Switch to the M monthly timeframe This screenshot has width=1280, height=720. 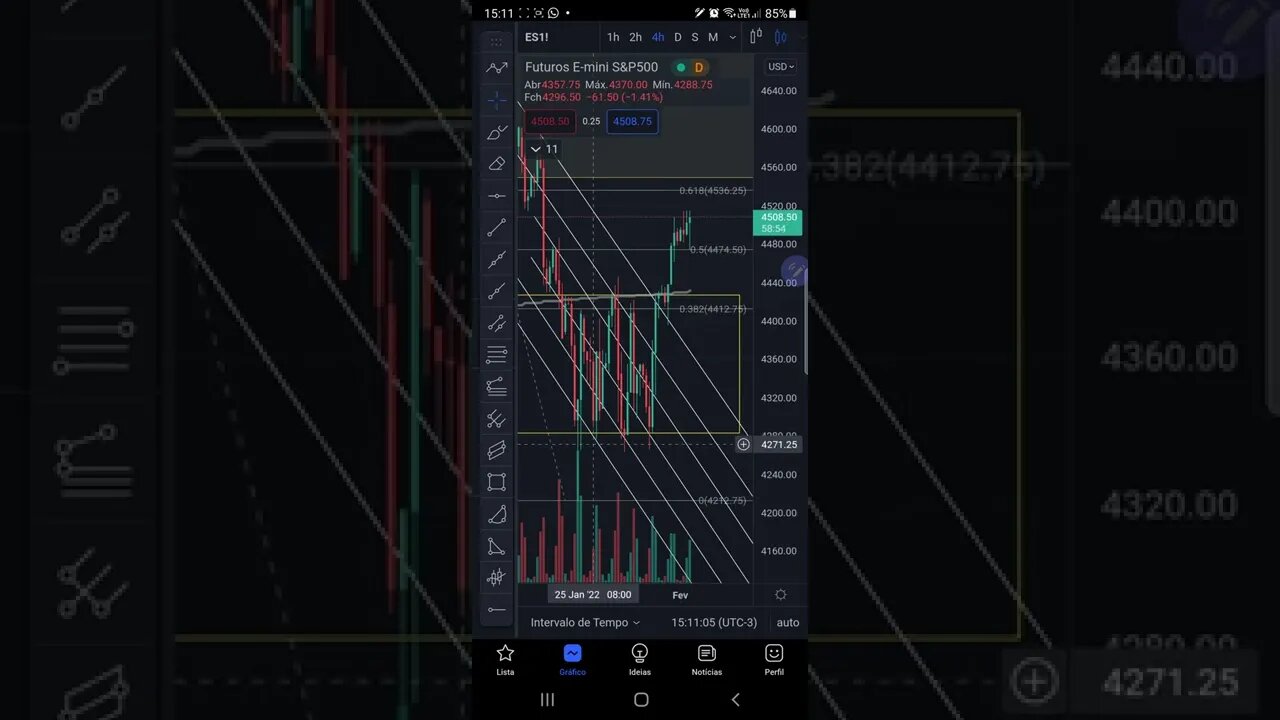713,37
